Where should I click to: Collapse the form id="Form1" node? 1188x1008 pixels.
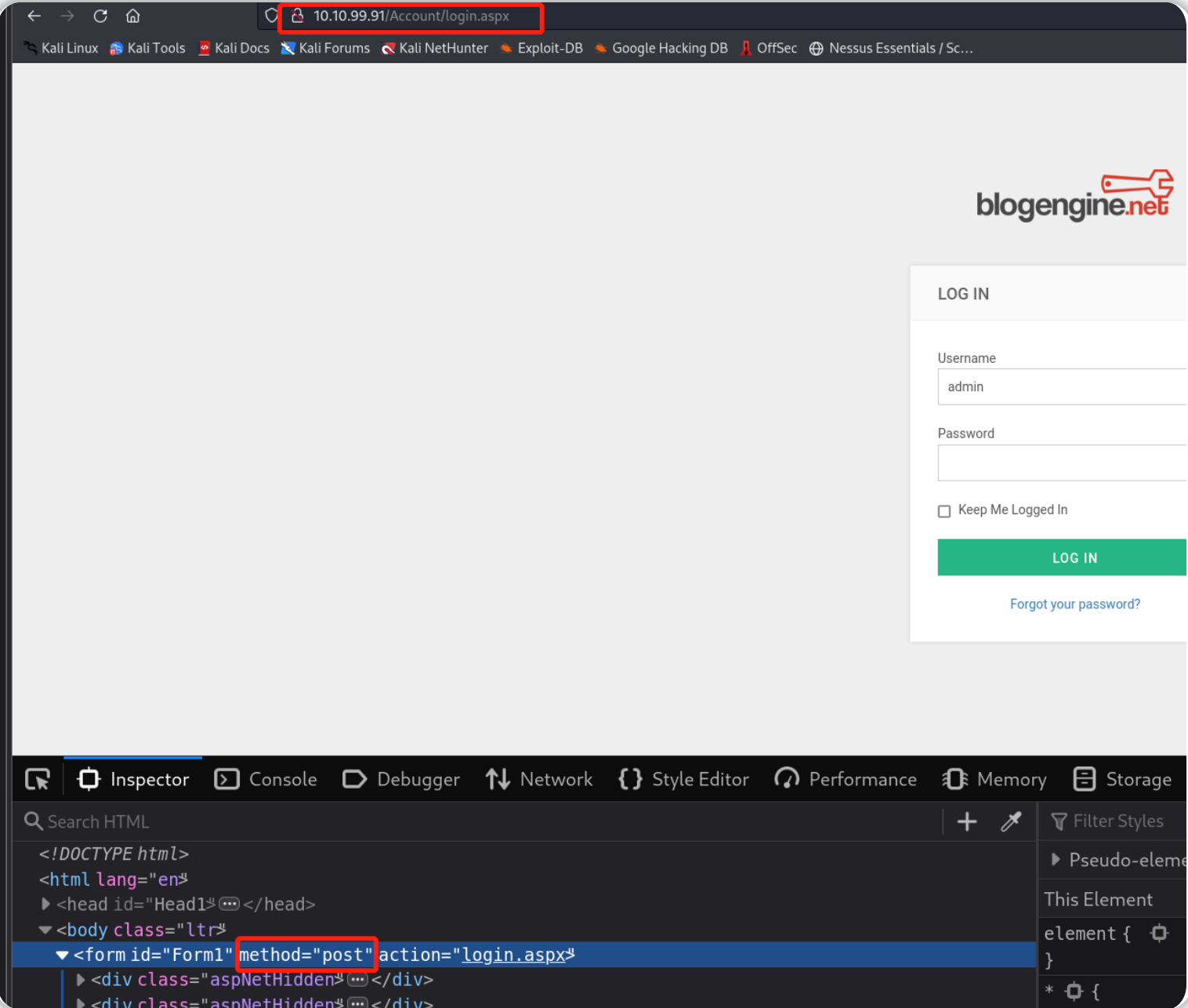(62, 955)
